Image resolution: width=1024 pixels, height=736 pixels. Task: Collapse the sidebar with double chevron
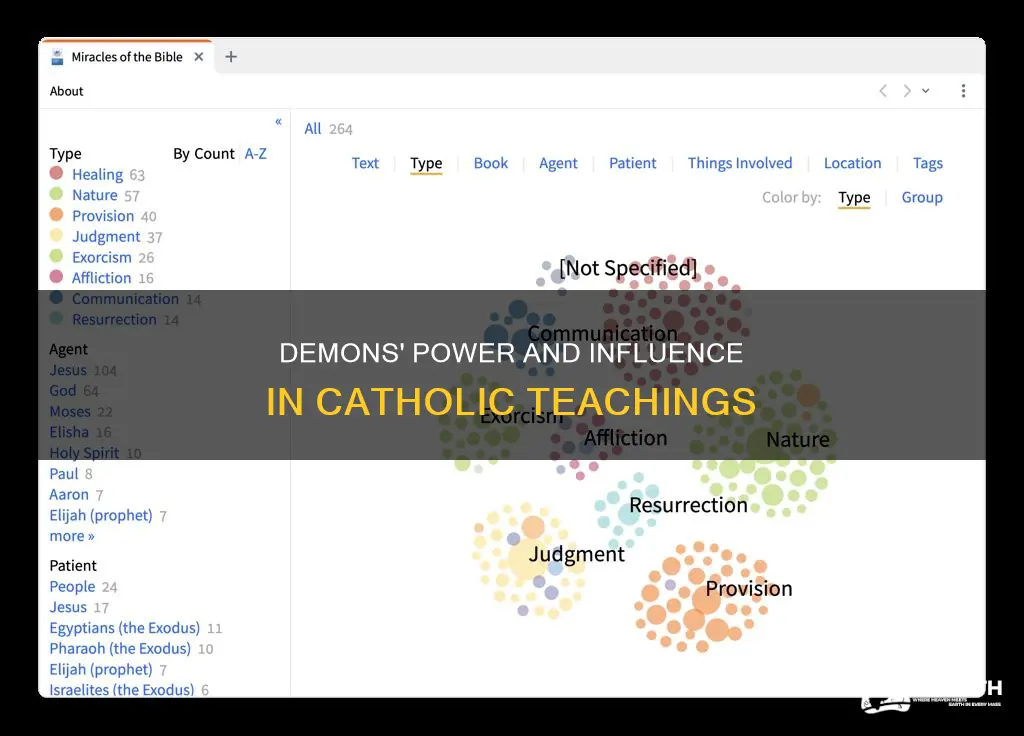click(278, 121)
